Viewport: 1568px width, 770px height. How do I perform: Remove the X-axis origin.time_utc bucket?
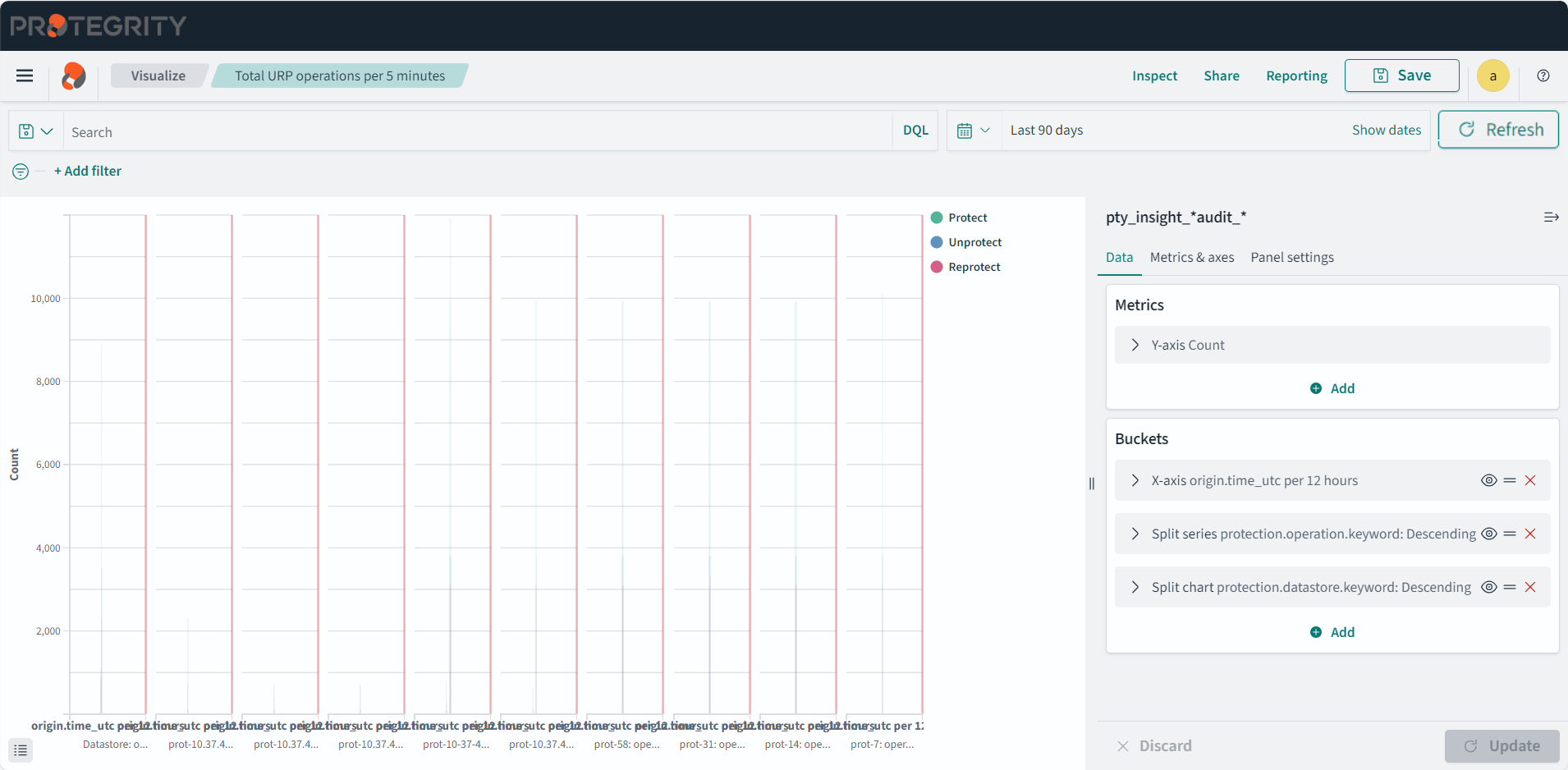(1530, 480)
